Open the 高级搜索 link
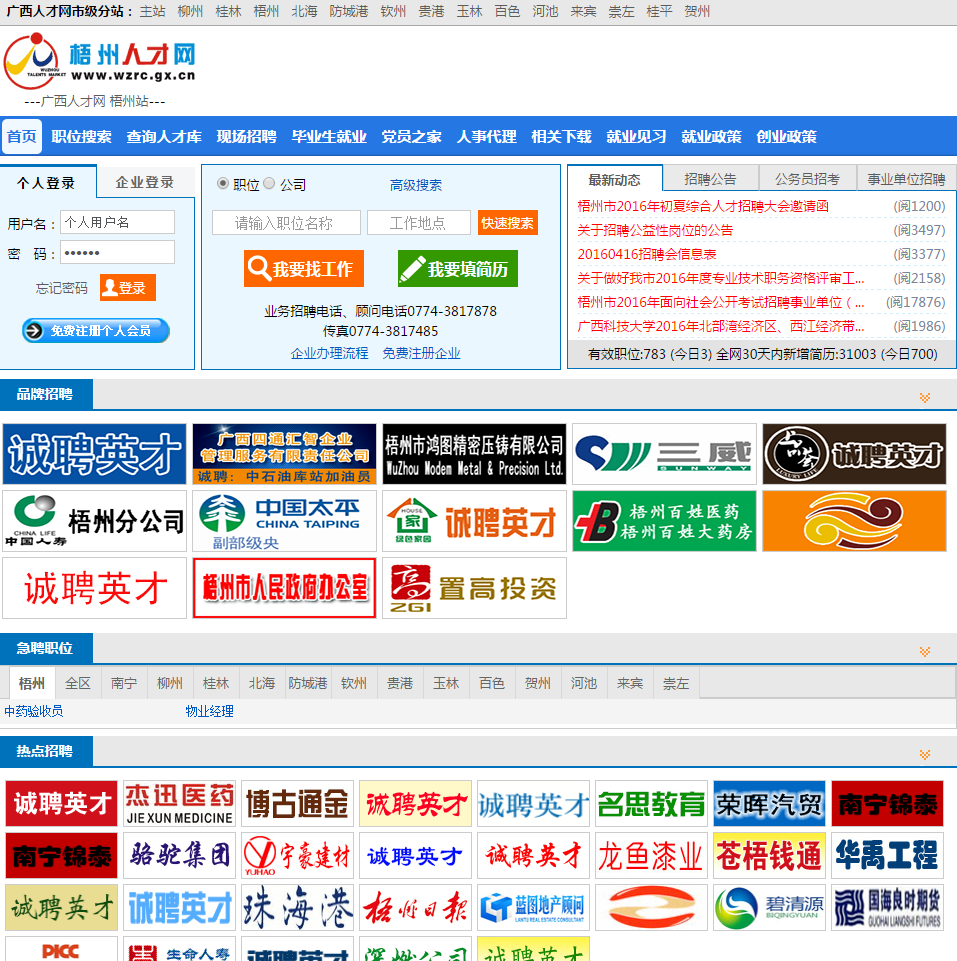The image size is (957, 961). click(416, 185)
